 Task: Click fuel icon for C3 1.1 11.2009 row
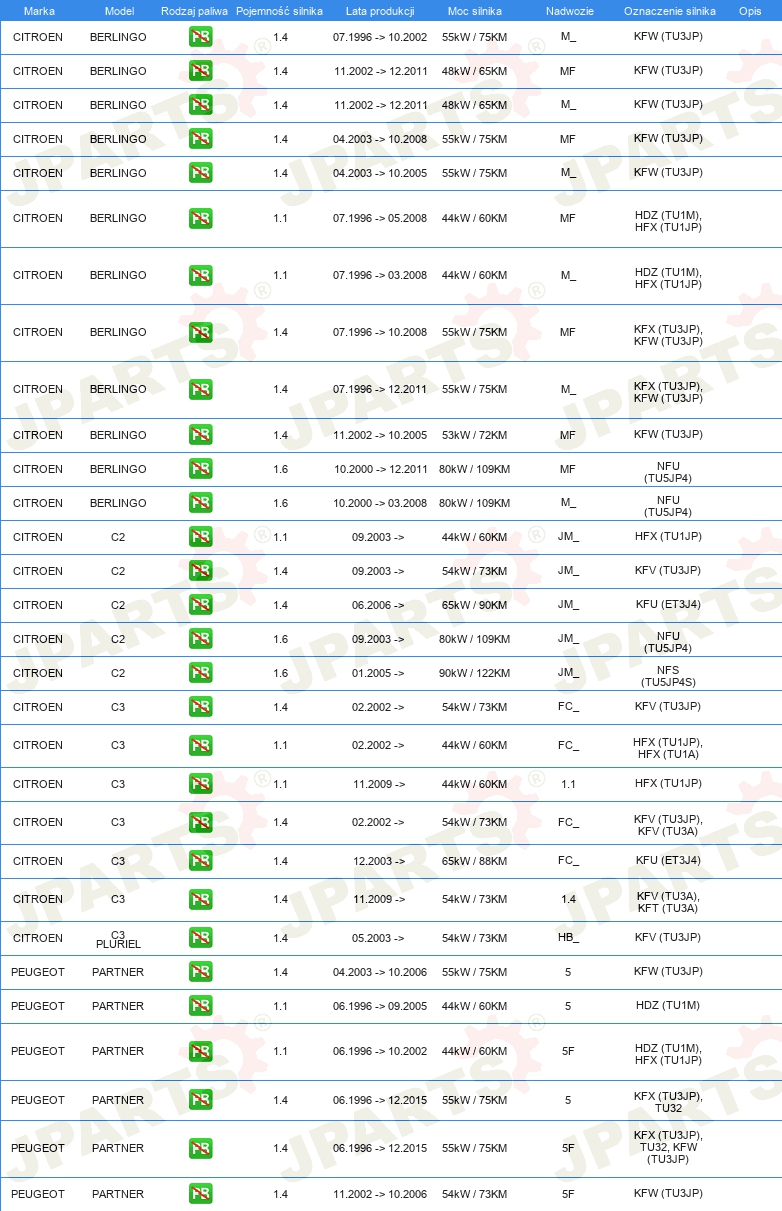tap(200, 784)
